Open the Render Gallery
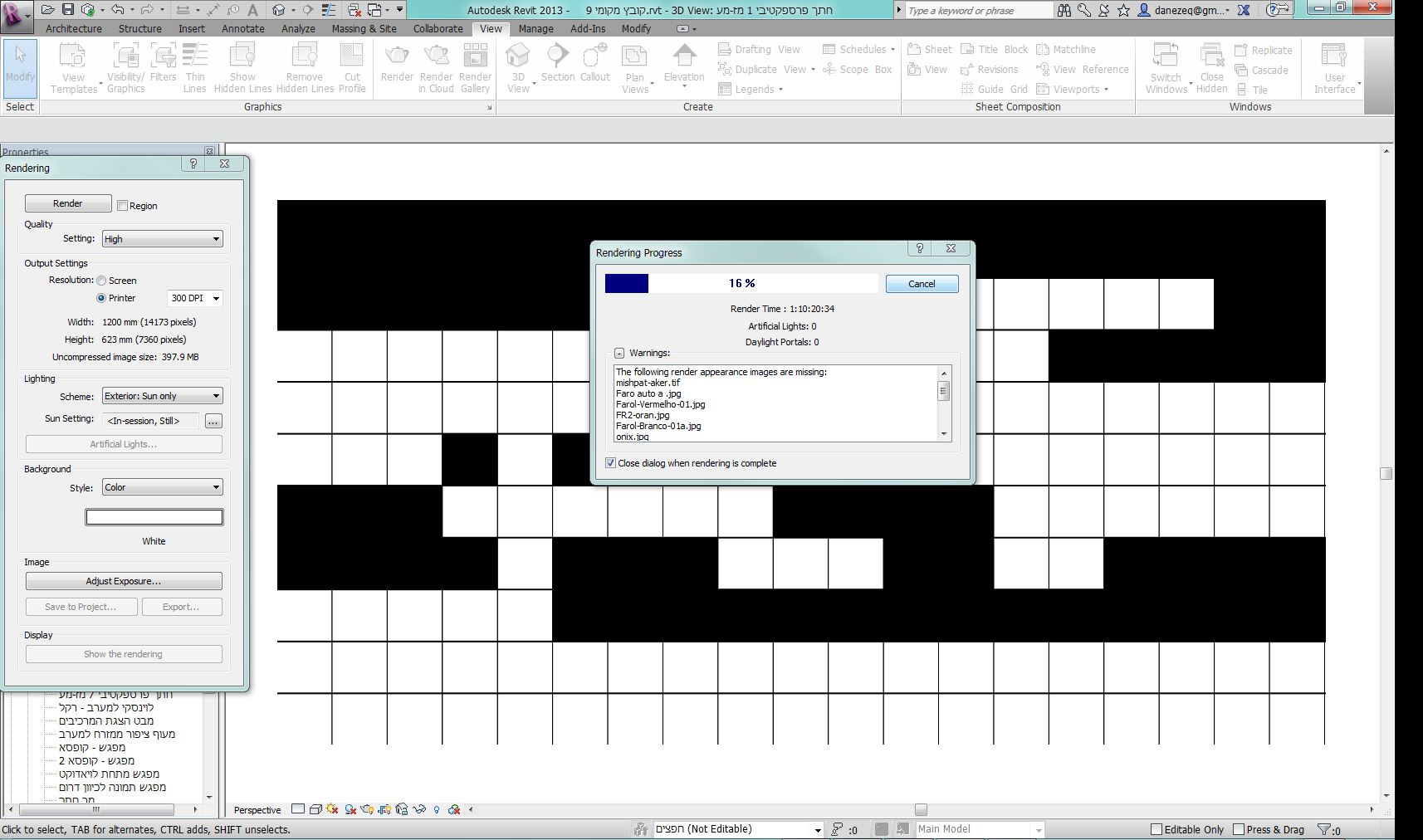1423x840 pixels. (x=475, y=67)
